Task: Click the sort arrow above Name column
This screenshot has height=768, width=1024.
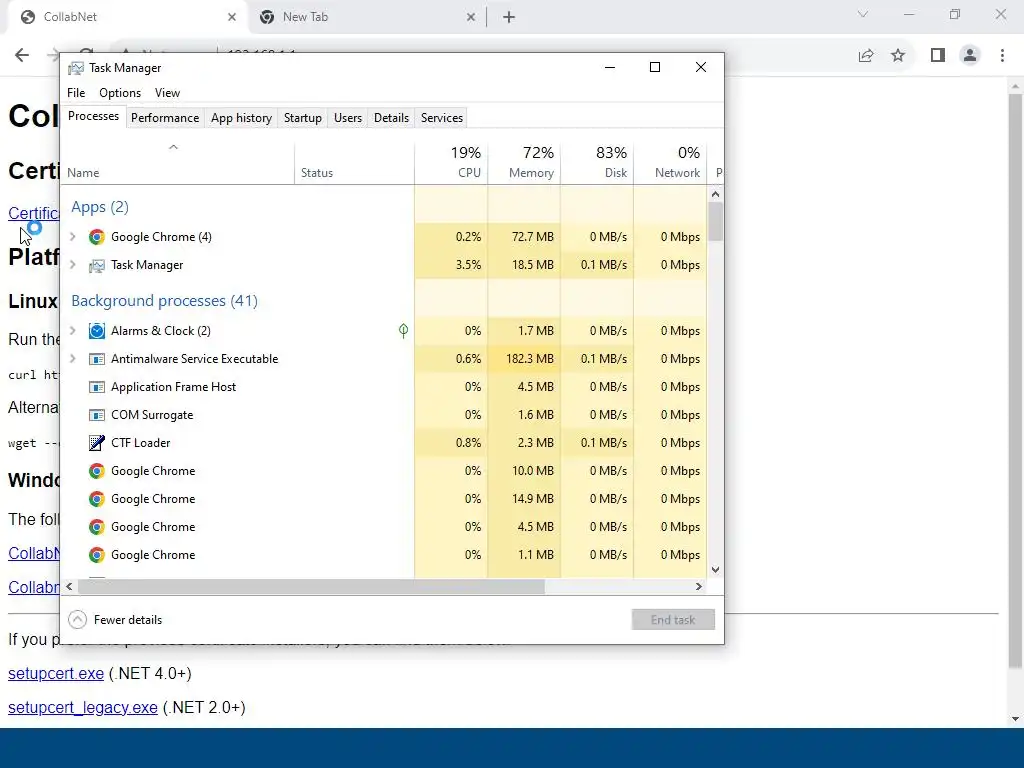Action: [x=173, y=148]
